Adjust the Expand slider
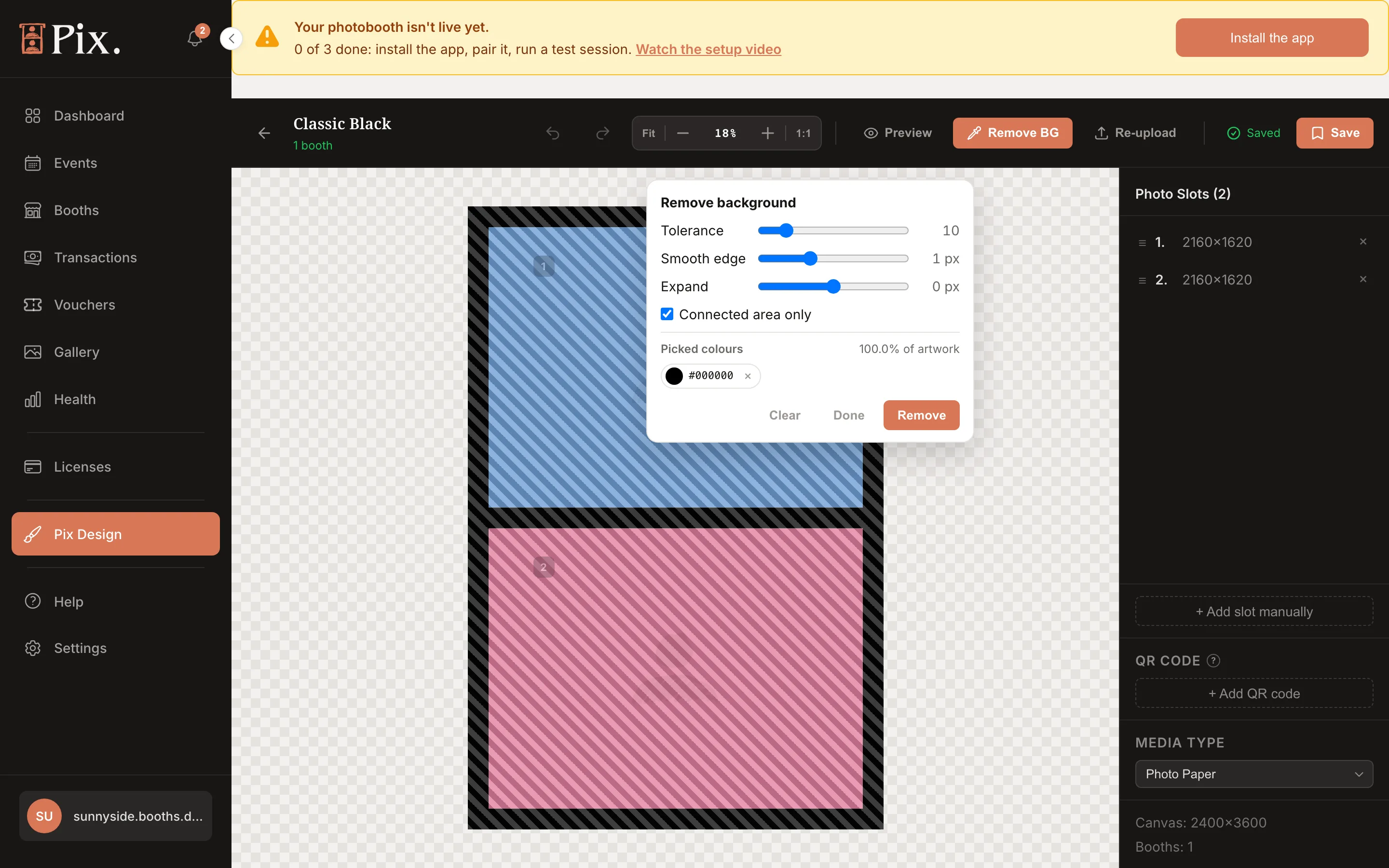 [833, 286]
